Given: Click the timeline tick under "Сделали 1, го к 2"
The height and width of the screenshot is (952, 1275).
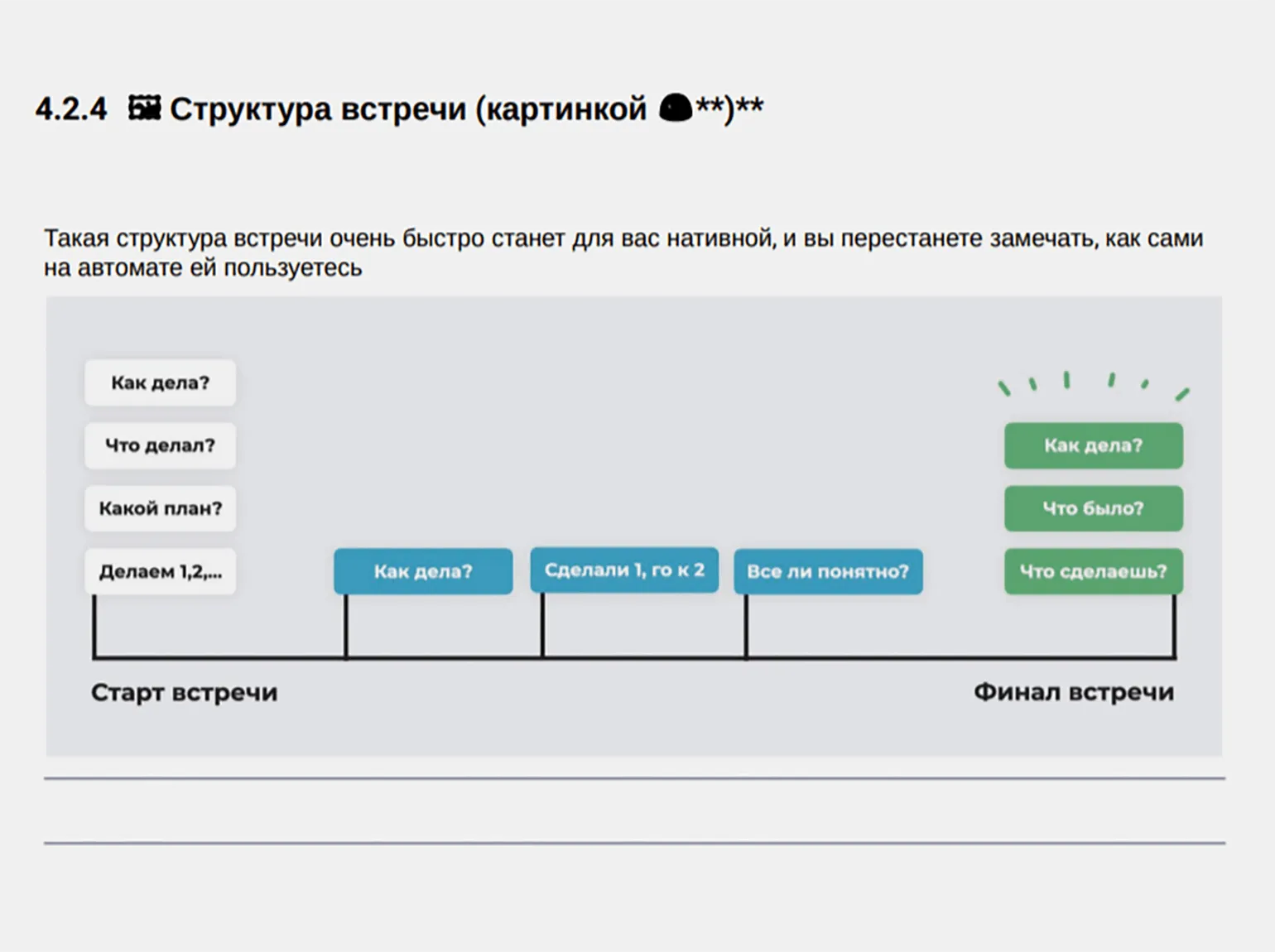Looking at the screenshot, I should click(543, 627).
